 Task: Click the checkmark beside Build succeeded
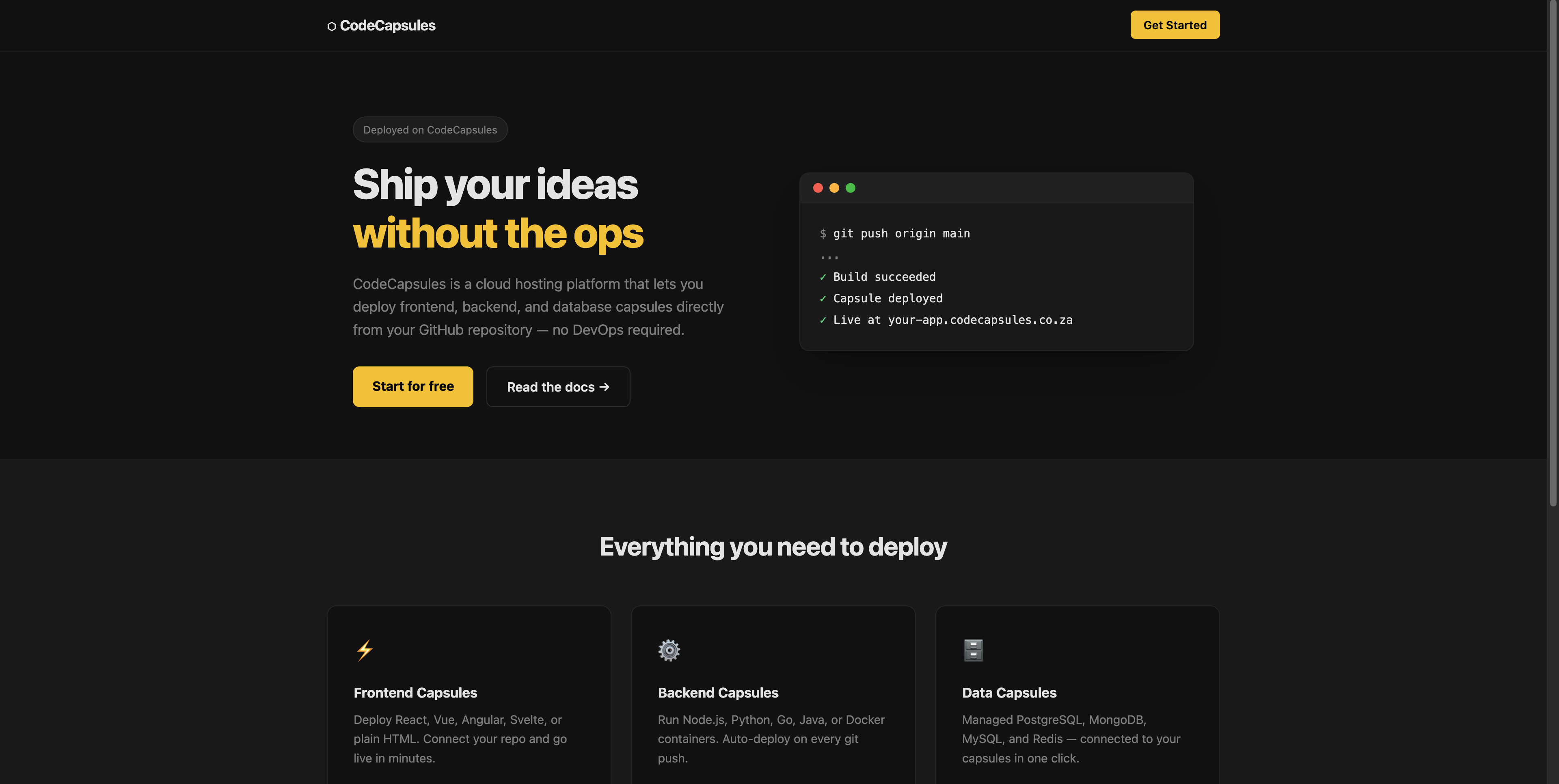[x=823, y=276]
